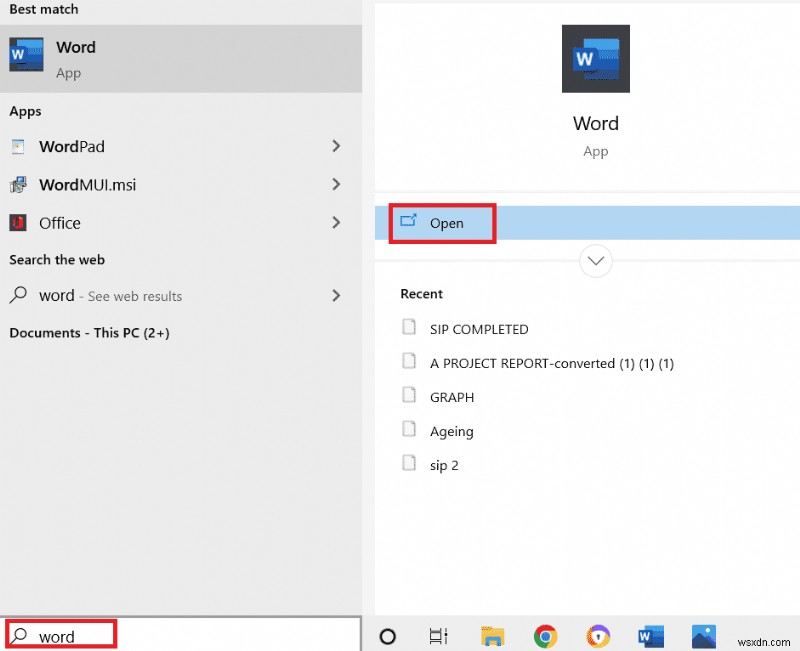Viewport: 800px width, 651px height.
Task: Click the large Word icon in the preview pane
Action: [595, 59]
